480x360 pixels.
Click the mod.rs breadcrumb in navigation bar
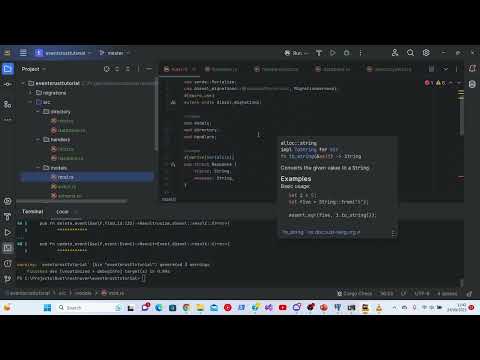(113, 293)
